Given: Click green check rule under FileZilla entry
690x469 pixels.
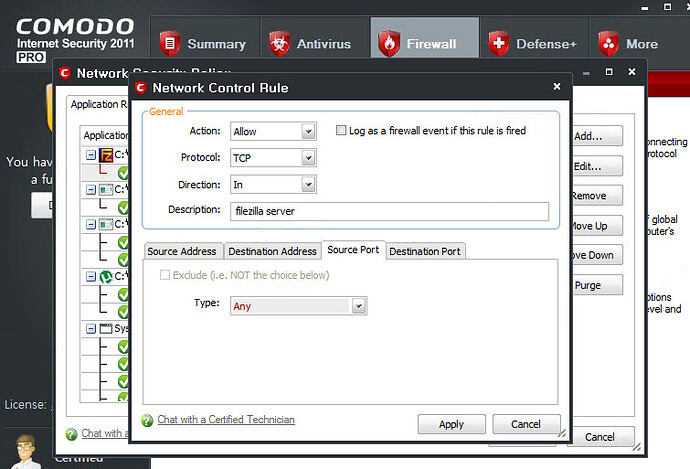Looking at the screenshot, I should 123,172.
